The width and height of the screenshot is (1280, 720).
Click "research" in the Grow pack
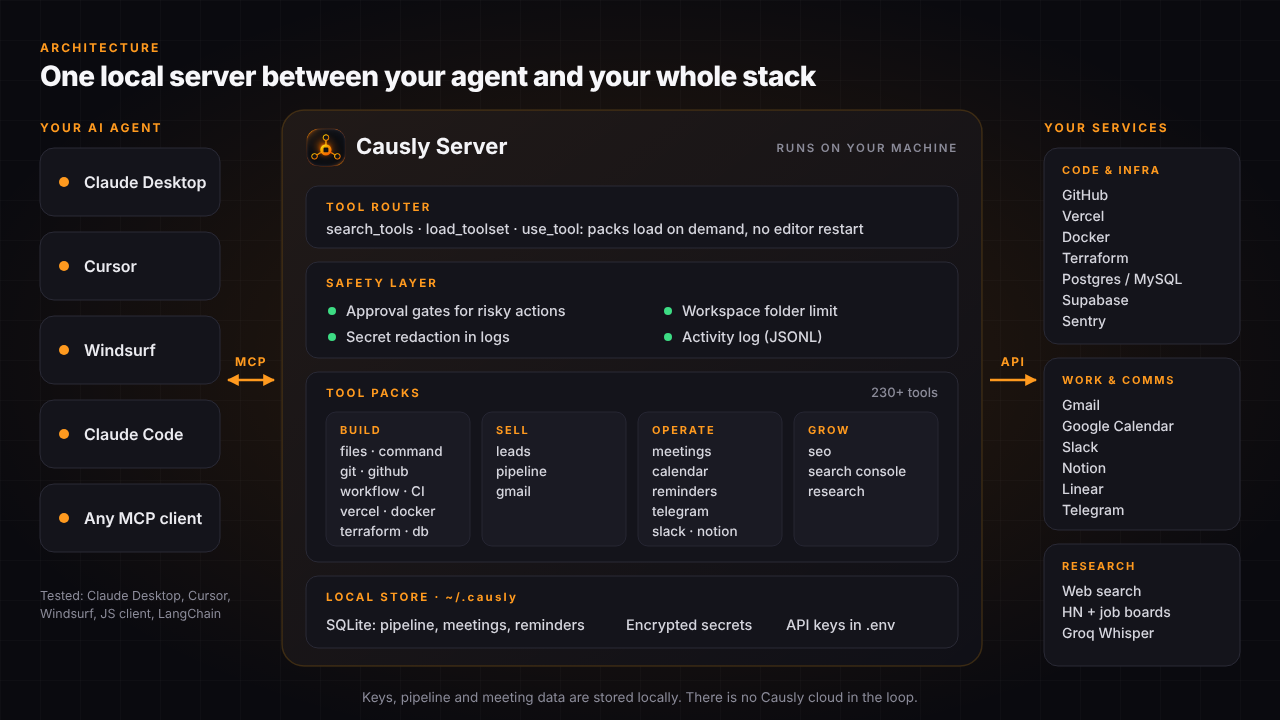[836, 491]
